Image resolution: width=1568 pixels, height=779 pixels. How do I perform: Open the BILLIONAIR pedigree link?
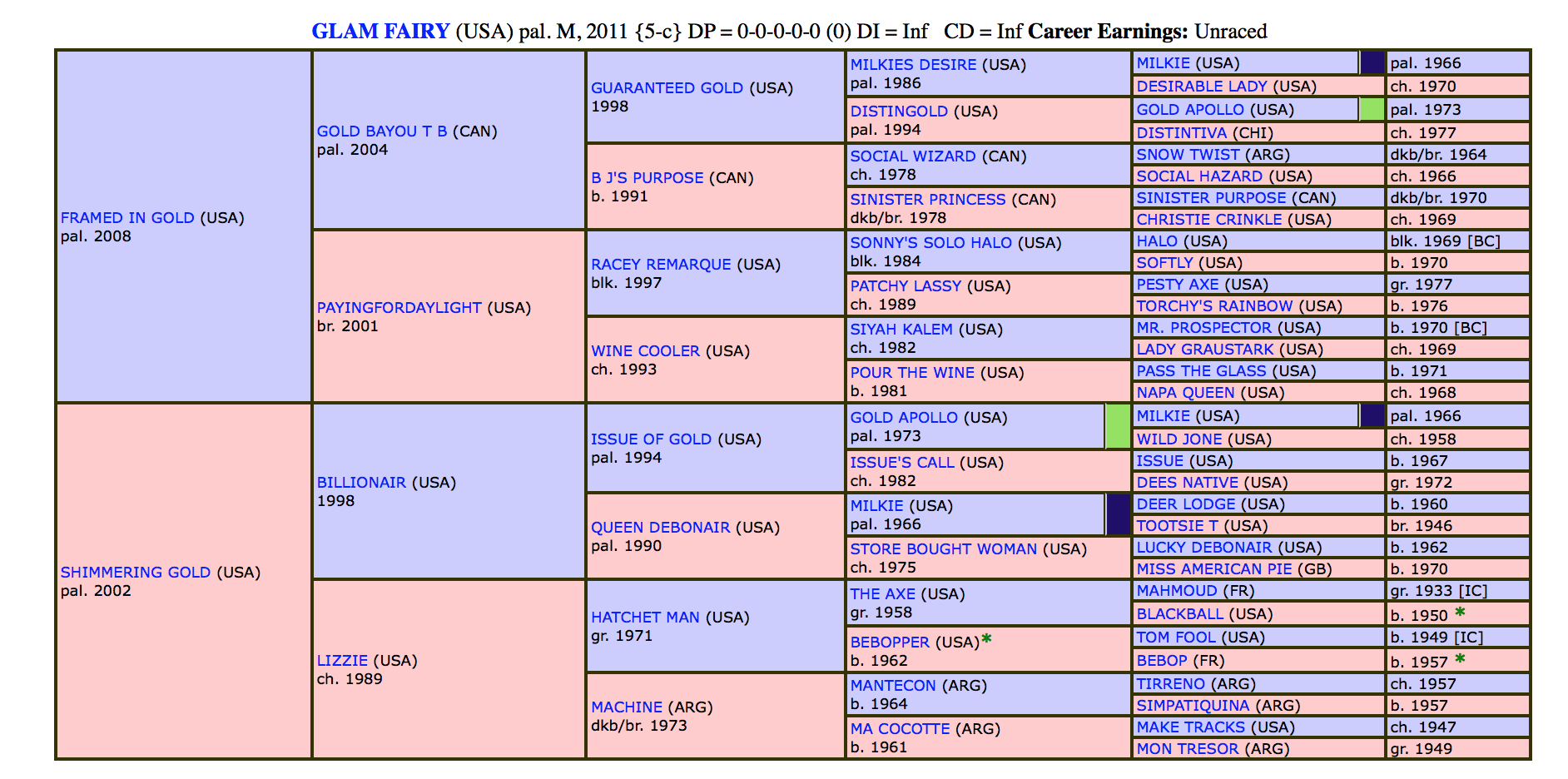tap(361, 483)
